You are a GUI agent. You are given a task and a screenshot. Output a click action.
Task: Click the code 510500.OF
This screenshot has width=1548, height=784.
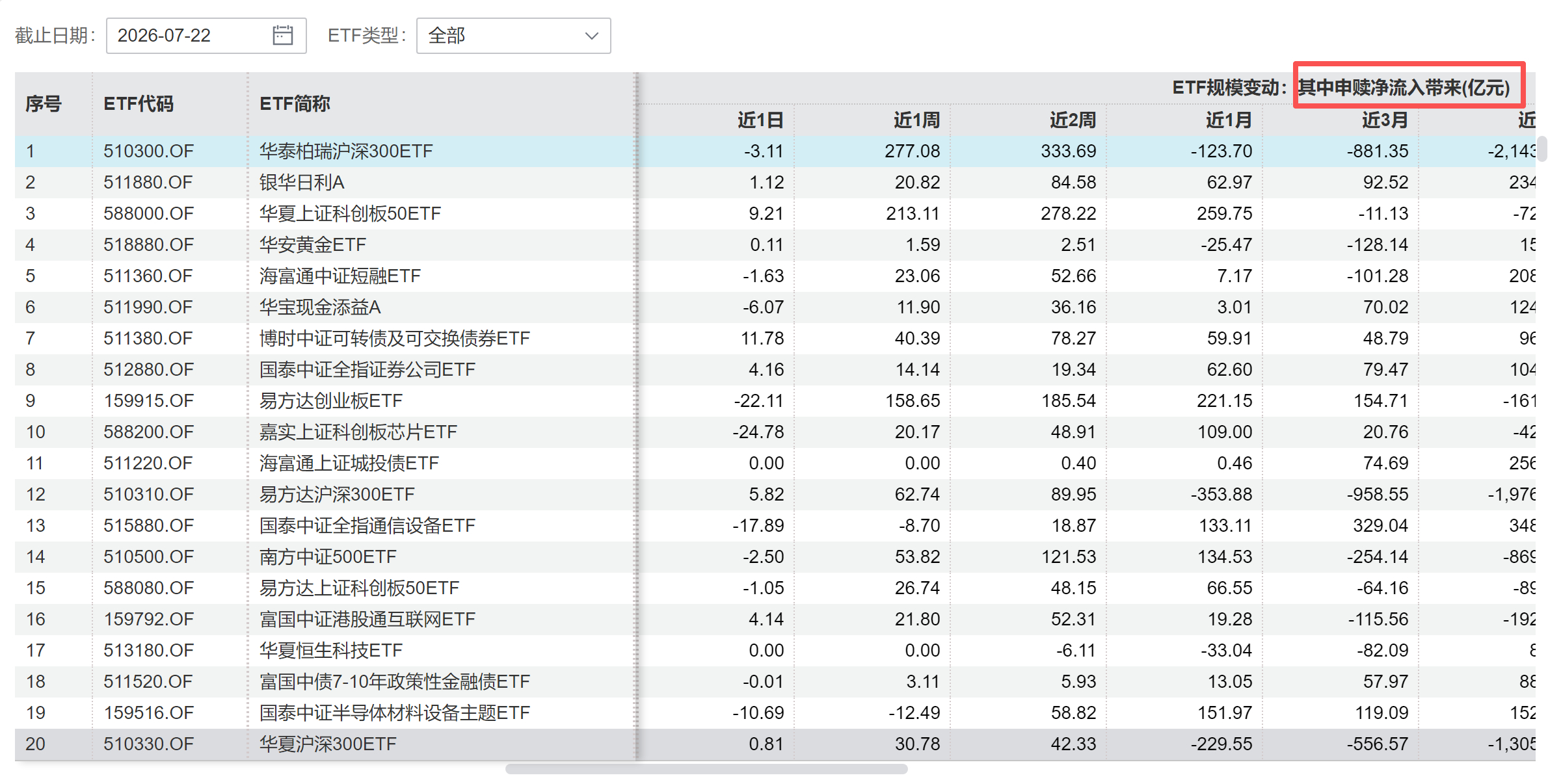click(148, 557)
